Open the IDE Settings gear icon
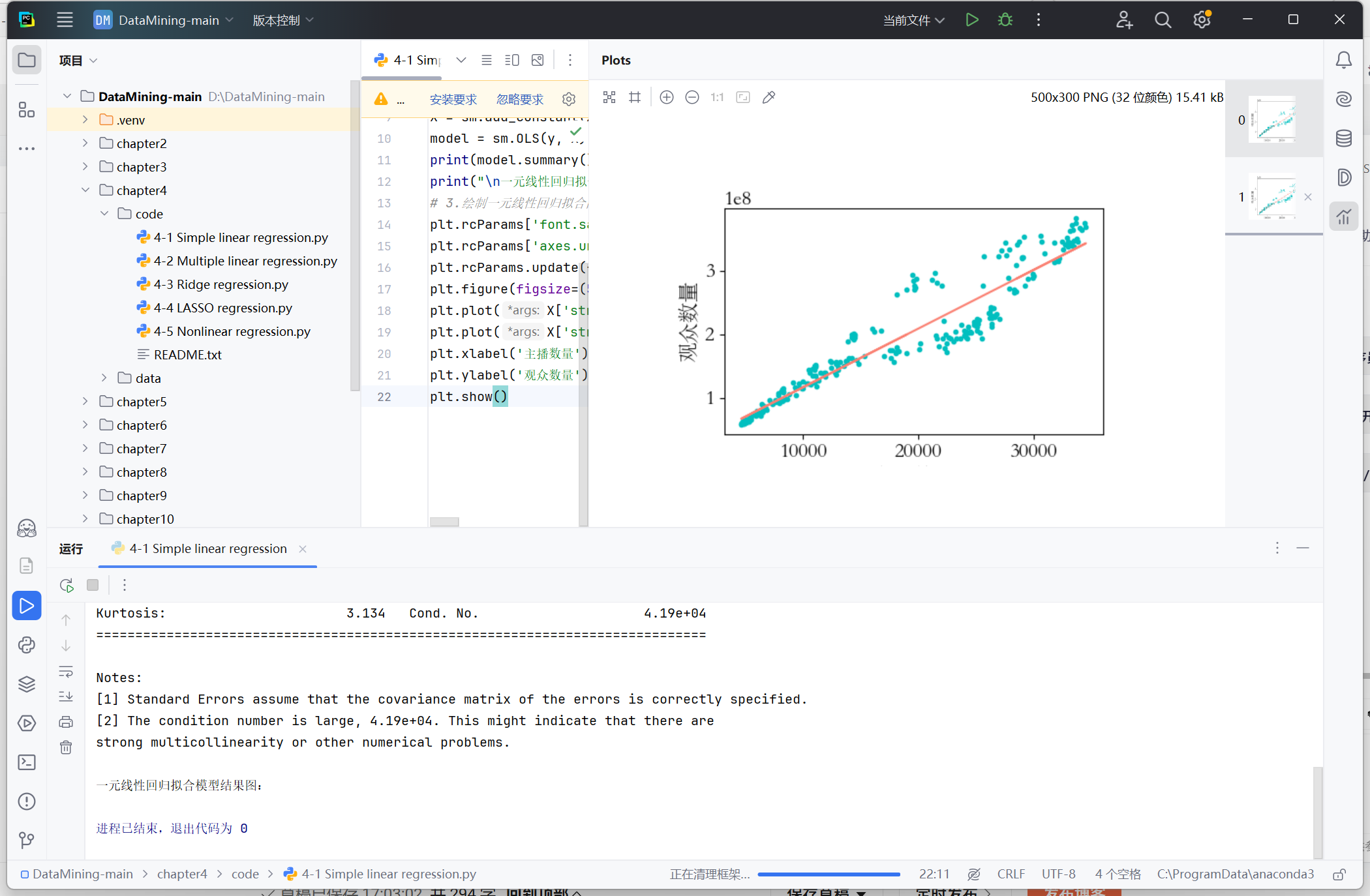Screen dimensions: 1370x896 (x=1202, y=20)
